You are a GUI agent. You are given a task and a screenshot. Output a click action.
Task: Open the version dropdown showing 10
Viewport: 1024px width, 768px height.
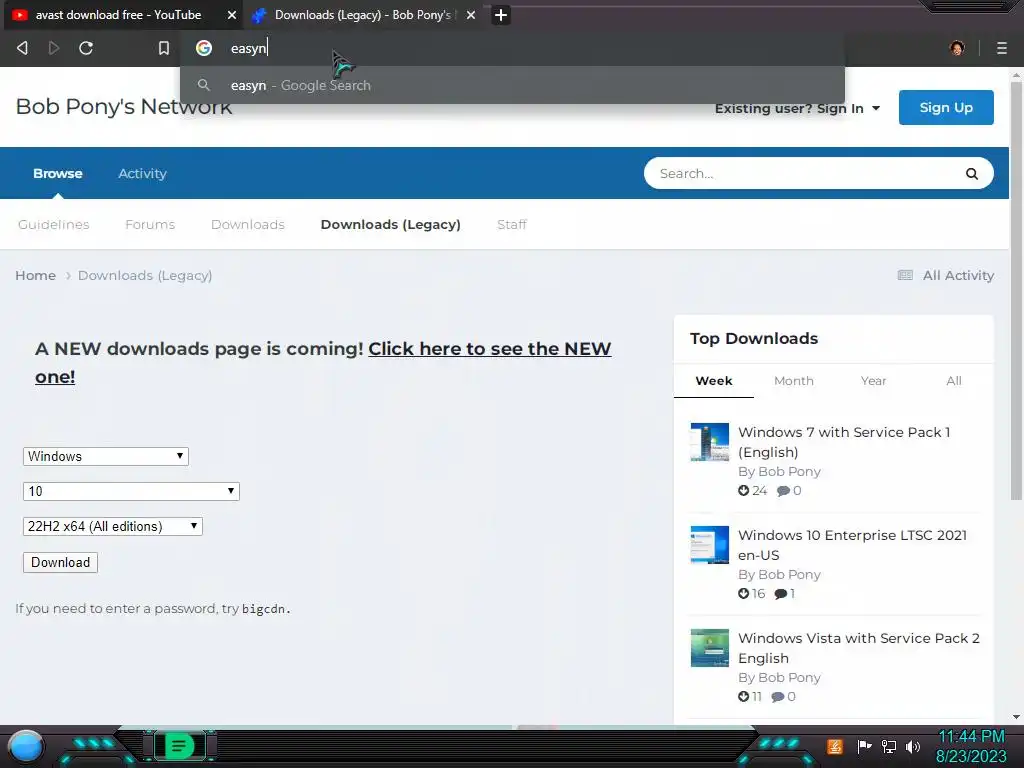tap(131, 491)
